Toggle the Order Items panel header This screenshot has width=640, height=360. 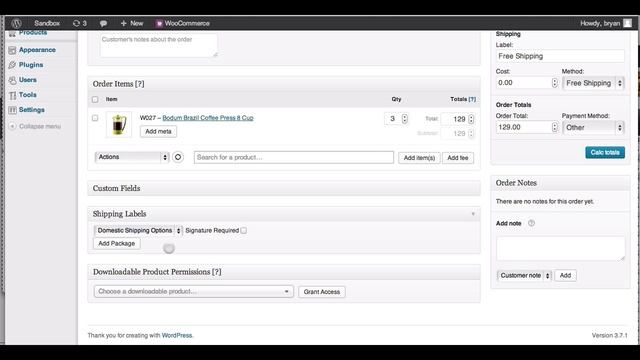(284, 84)
